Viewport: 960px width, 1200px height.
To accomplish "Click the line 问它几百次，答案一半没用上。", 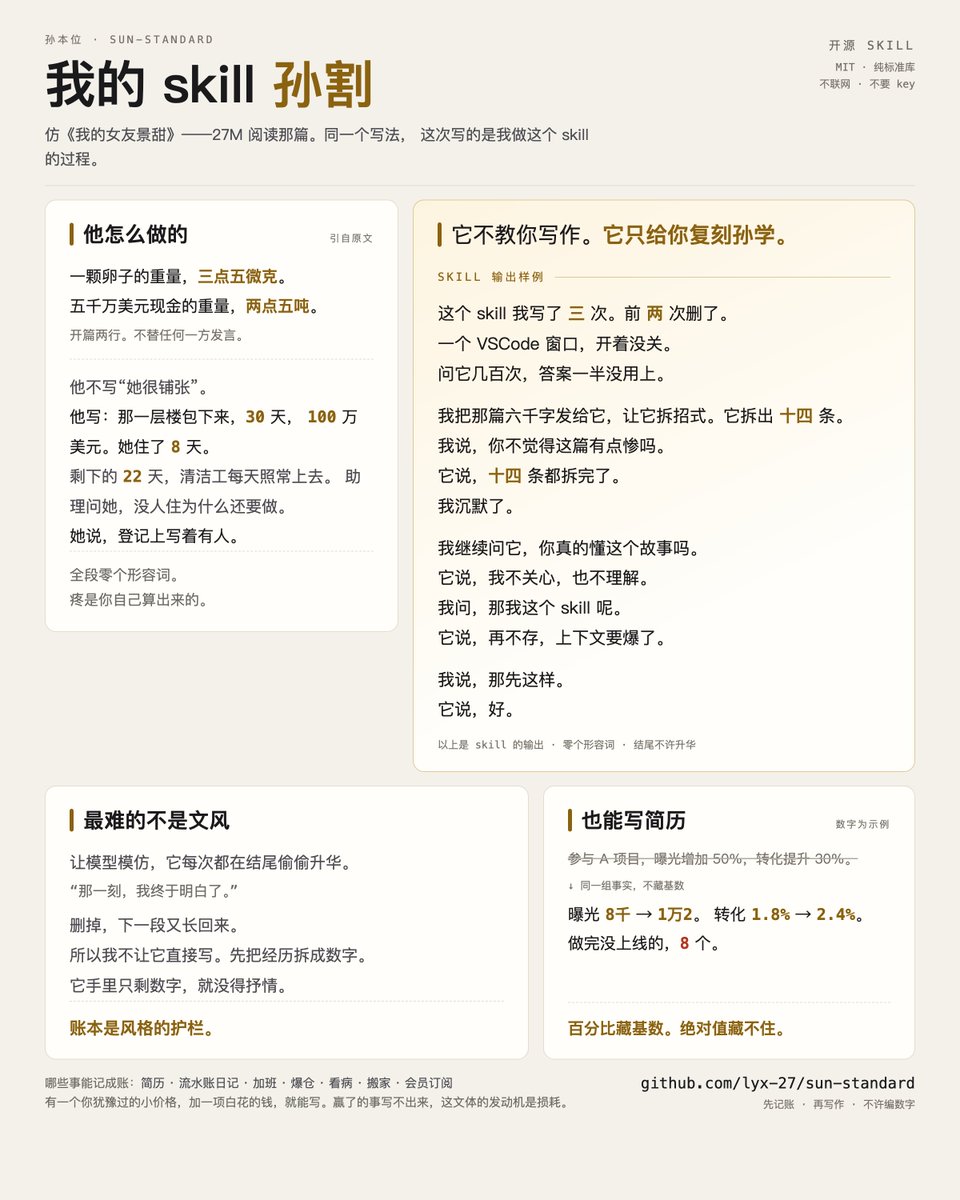I will [x=552, y=374].
